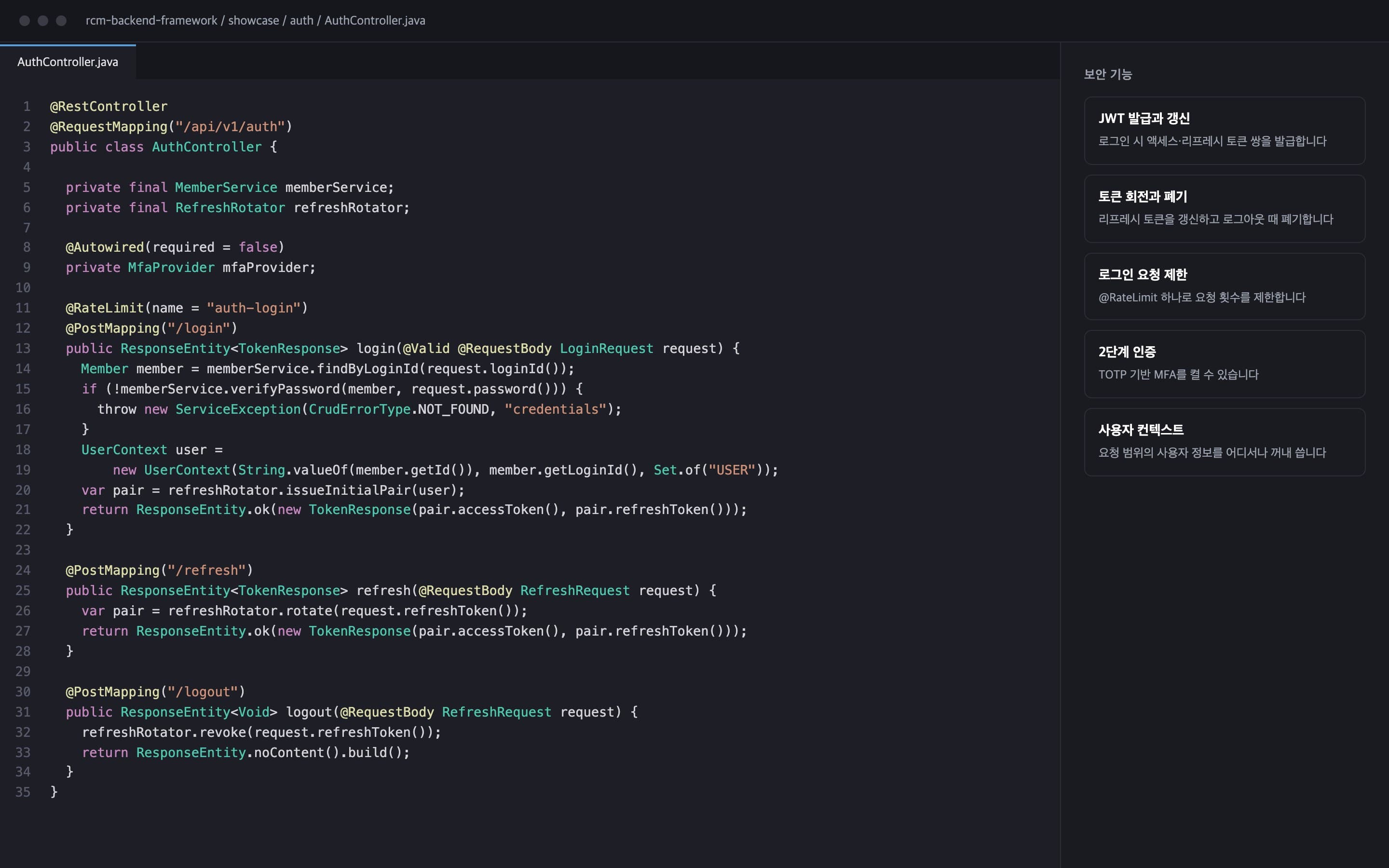
Task: Click the first gray window dot
Action: (x=25, y=21)
